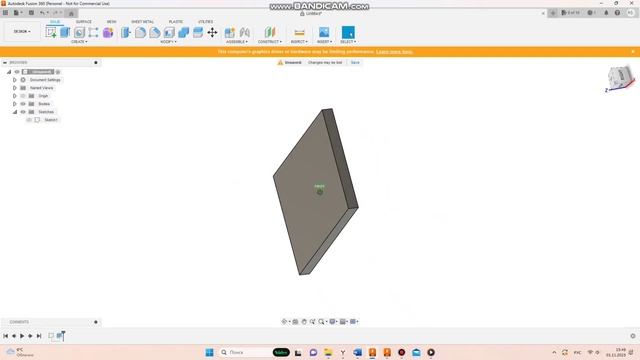Click the Home icon in top bar
Image resolution: width=640 pixels, height=360 pixels.
coord(71,13)
